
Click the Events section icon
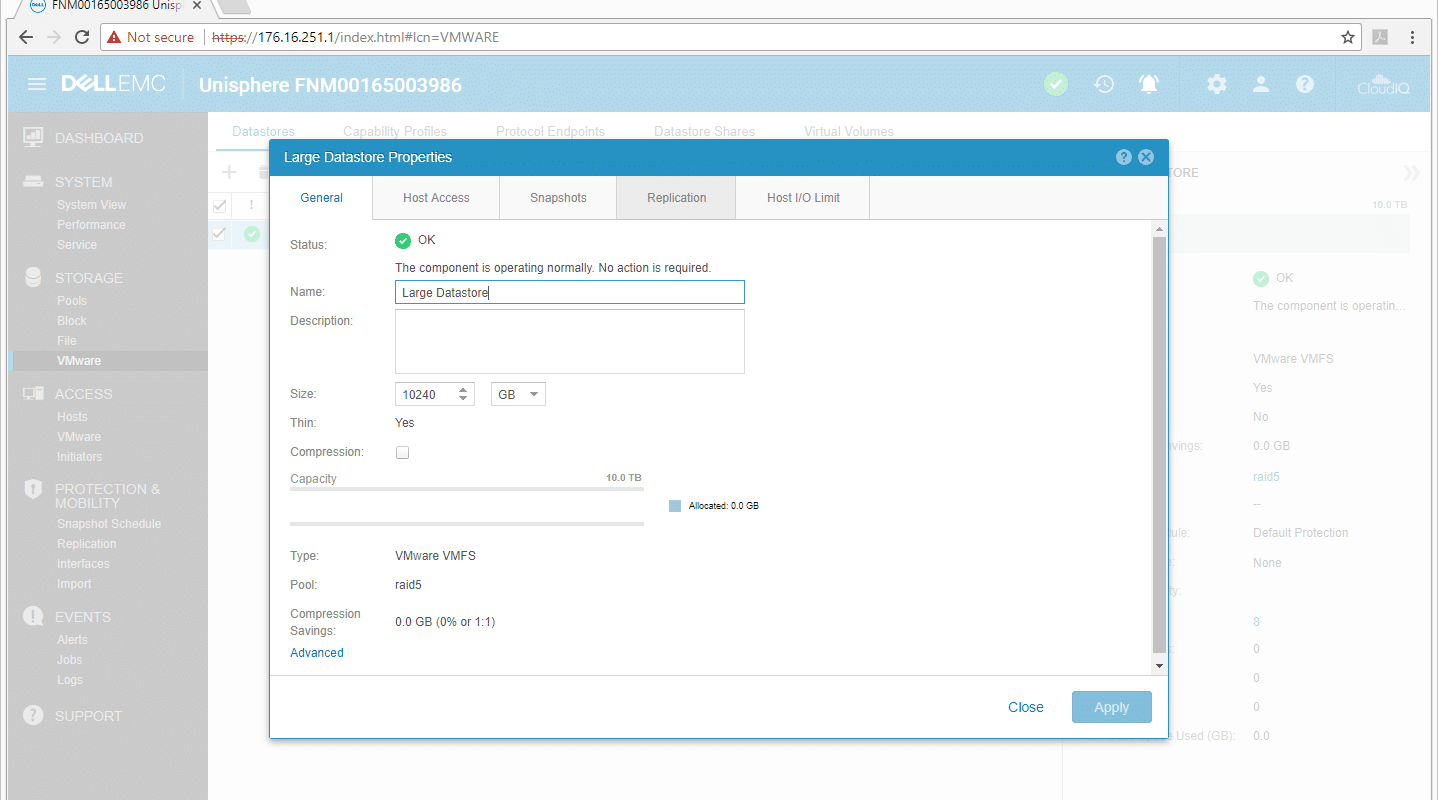(x=33, y=616)
